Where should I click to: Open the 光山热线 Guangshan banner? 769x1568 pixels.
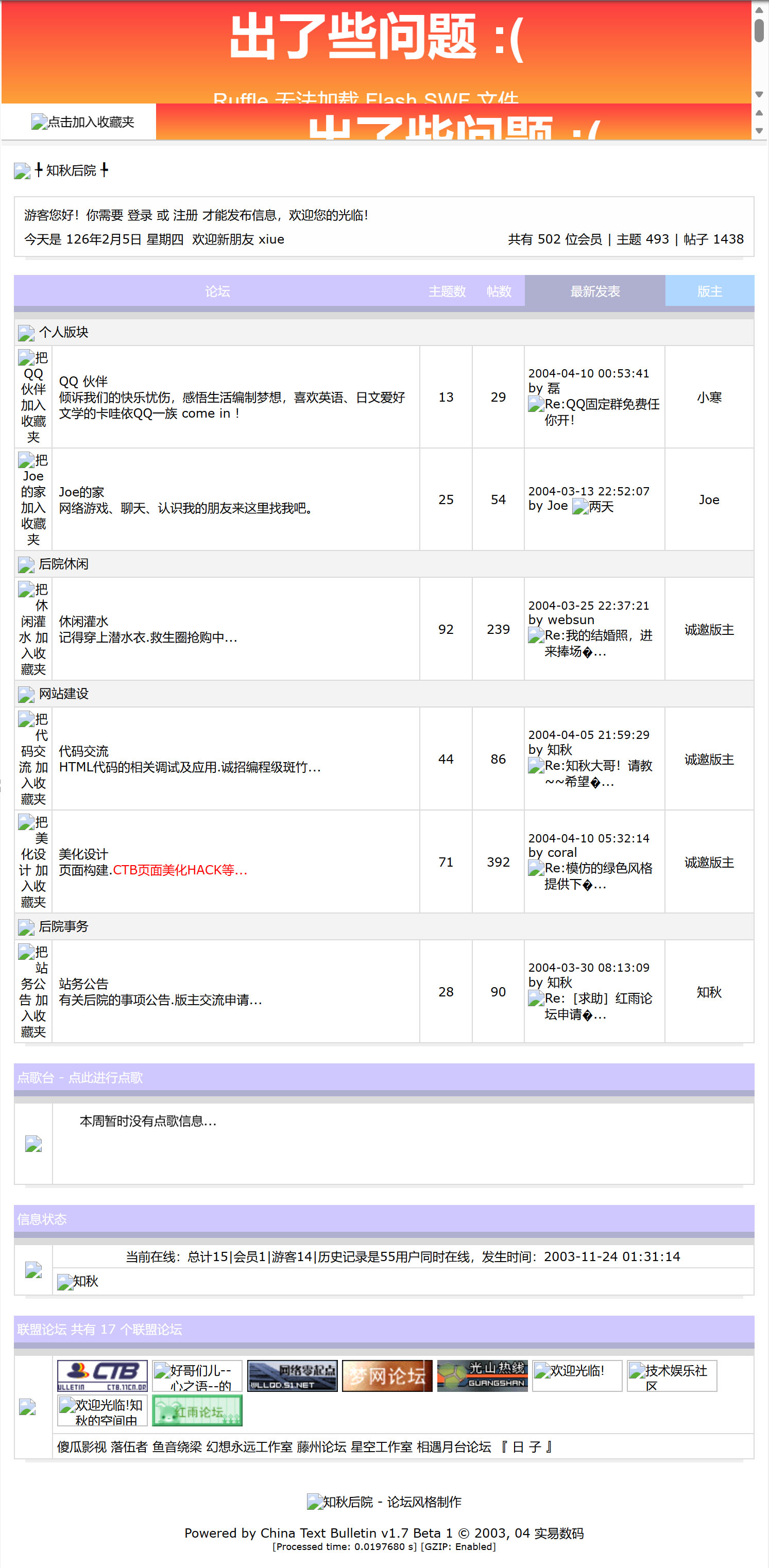click(482, 1374)
